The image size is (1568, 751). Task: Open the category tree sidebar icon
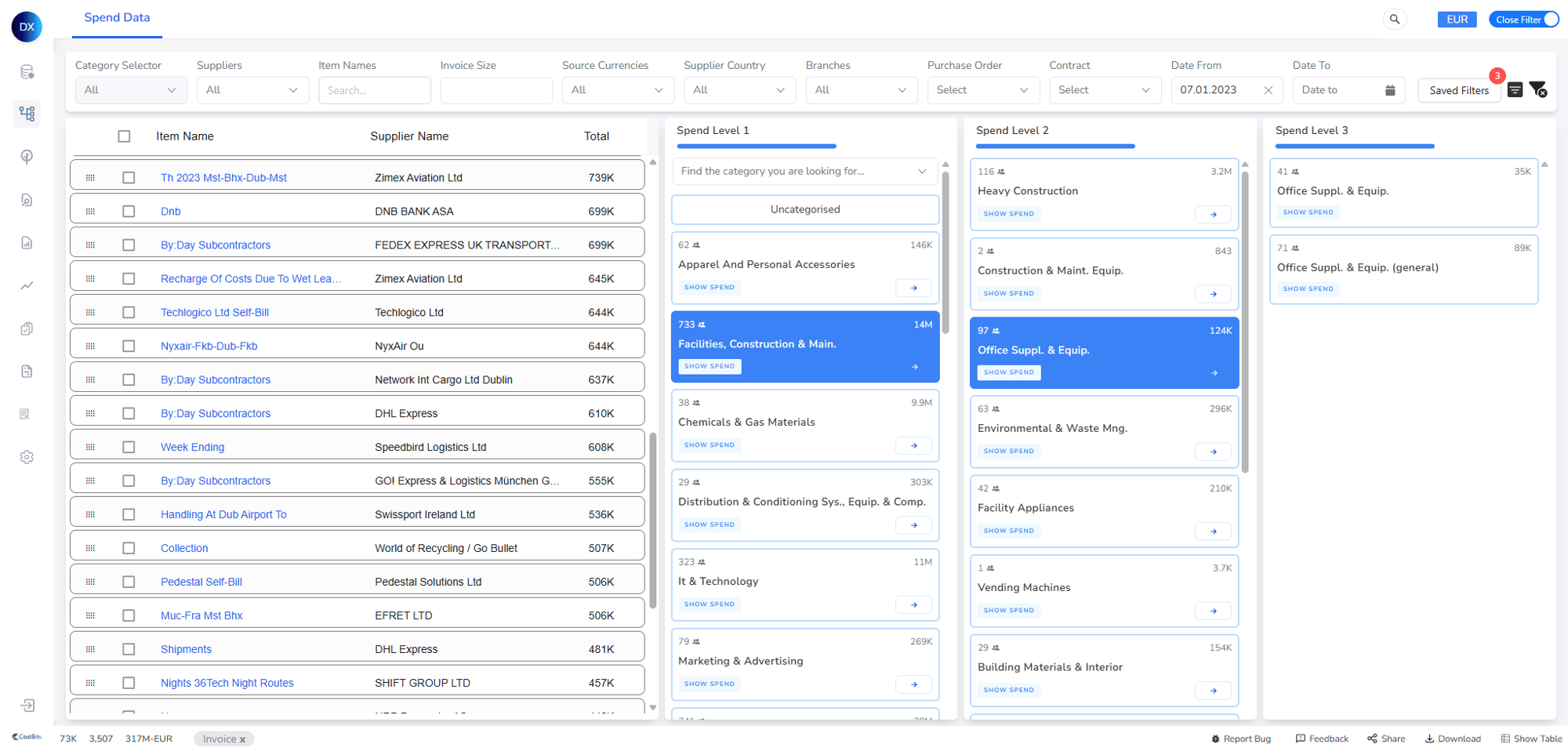click(x=27, y=114)
